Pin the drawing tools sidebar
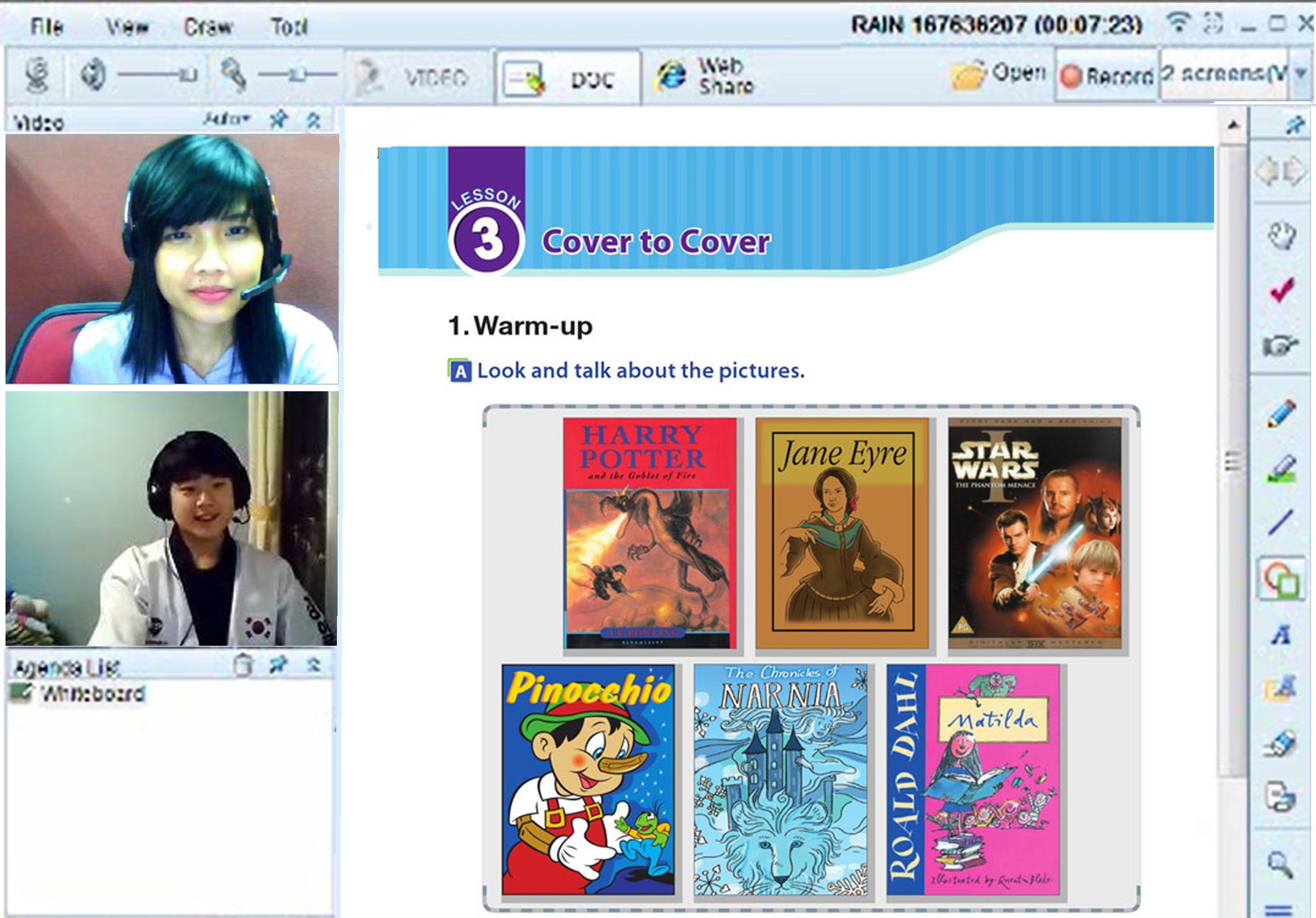The image size is (1316, 918). coord(1293,125)
